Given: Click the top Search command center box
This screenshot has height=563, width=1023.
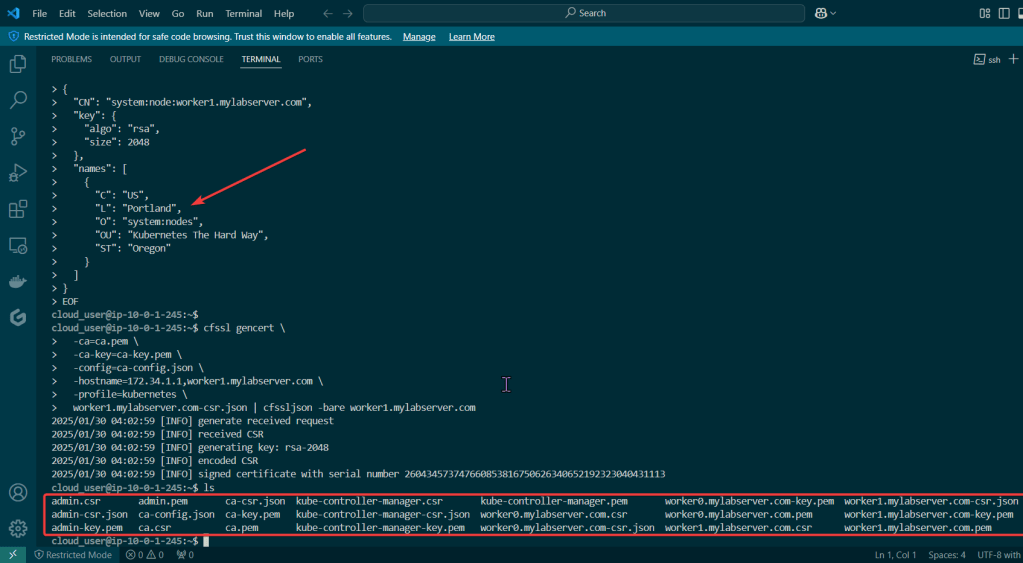Looking at the screenshot, I should 584,13.
